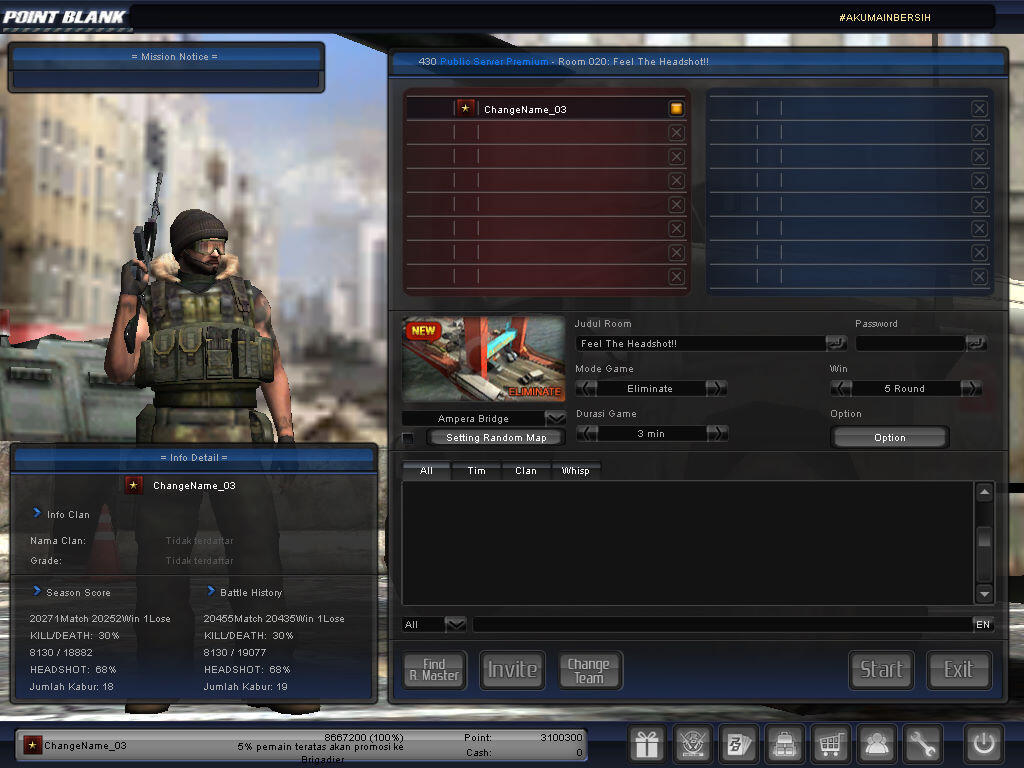Open the gift box icon
The height and width of the screenshot is (768, 1024).
click(x=647, y=744)
